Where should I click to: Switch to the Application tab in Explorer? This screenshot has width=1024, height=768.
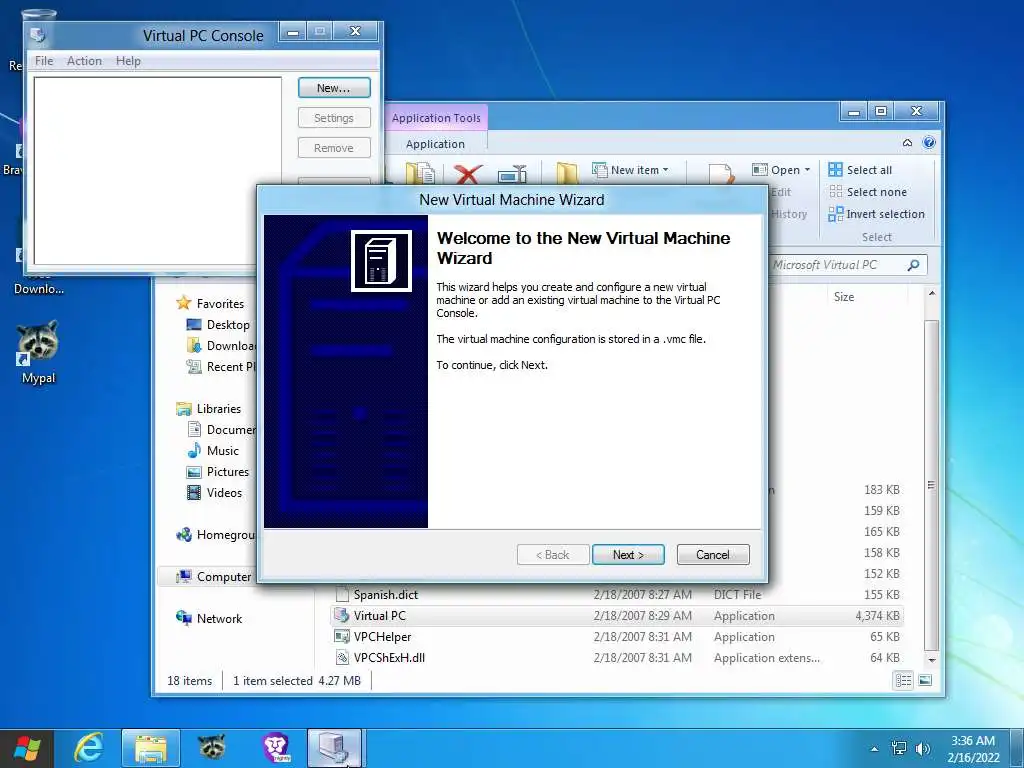point(435,144)
